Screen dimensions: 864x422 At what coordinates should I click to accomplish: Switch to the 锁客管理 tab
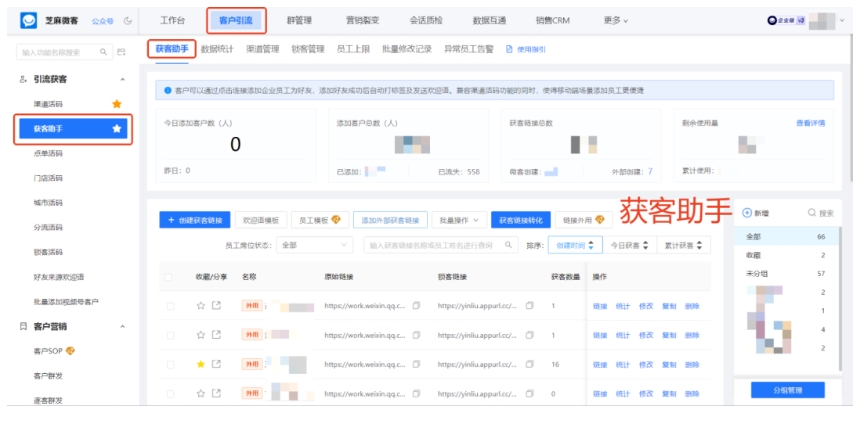coord(308,49)
